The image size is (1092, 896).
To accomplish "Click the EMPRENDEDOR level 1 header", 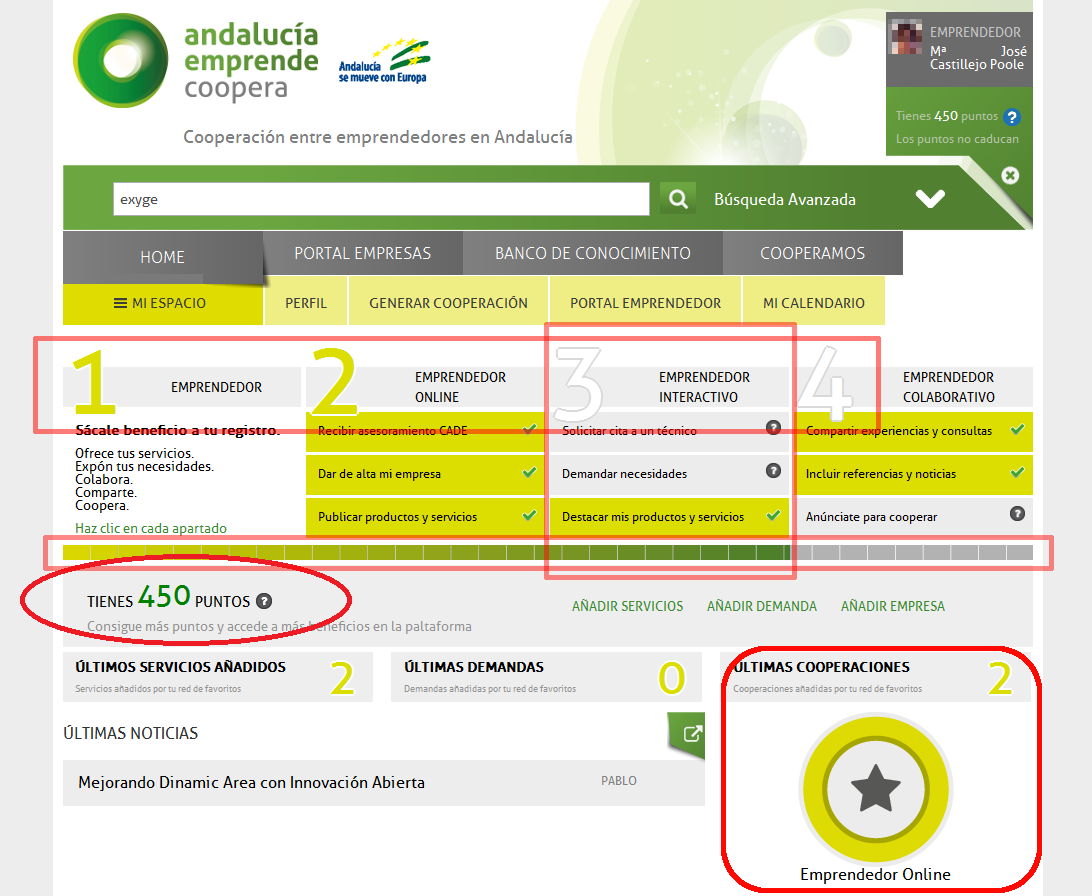I will (x=182, y=387).
